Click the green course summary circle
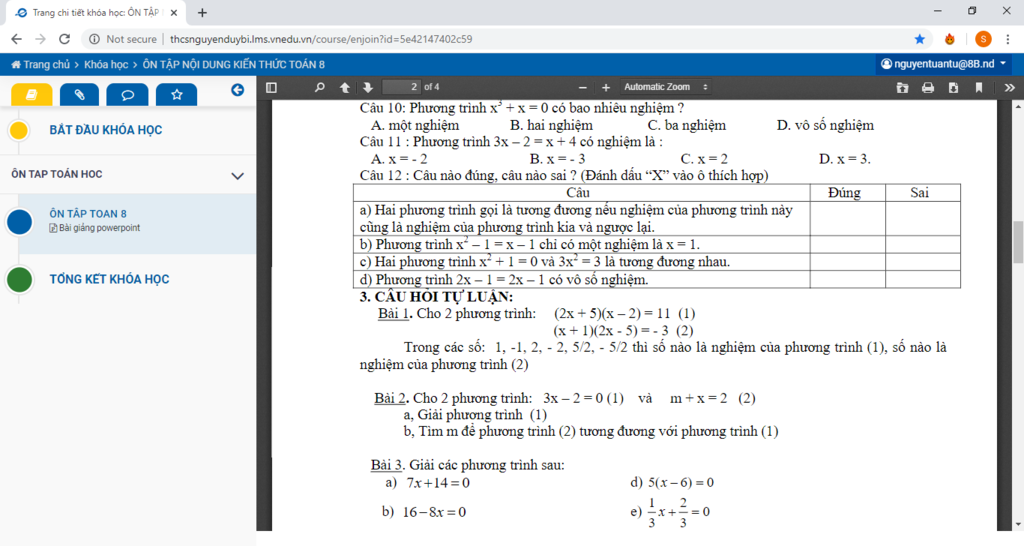 pos(20,280)
